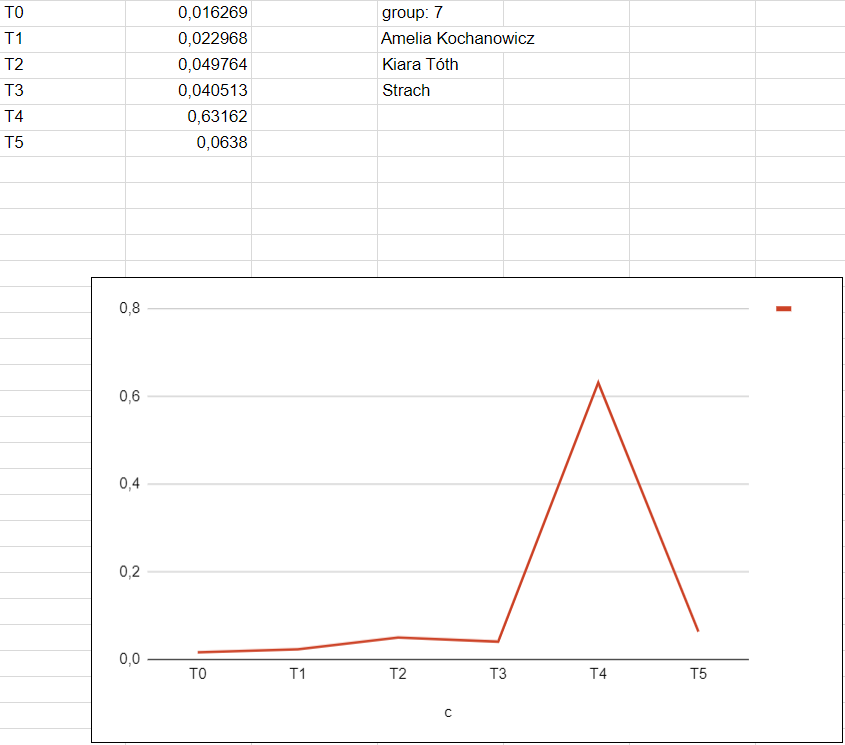The height and width of the screenshot is (745, 845).
Task: Click the red legend marker in chart
Action: [784, 309]
